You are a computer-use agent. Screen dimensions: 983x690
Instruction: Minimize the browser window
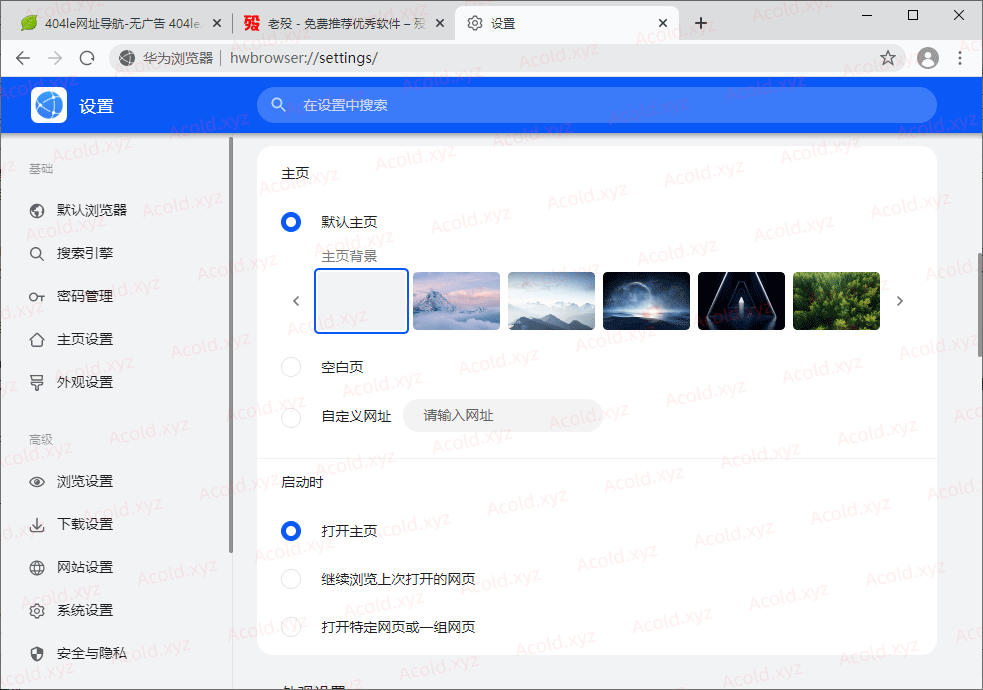tap(867, 15)
